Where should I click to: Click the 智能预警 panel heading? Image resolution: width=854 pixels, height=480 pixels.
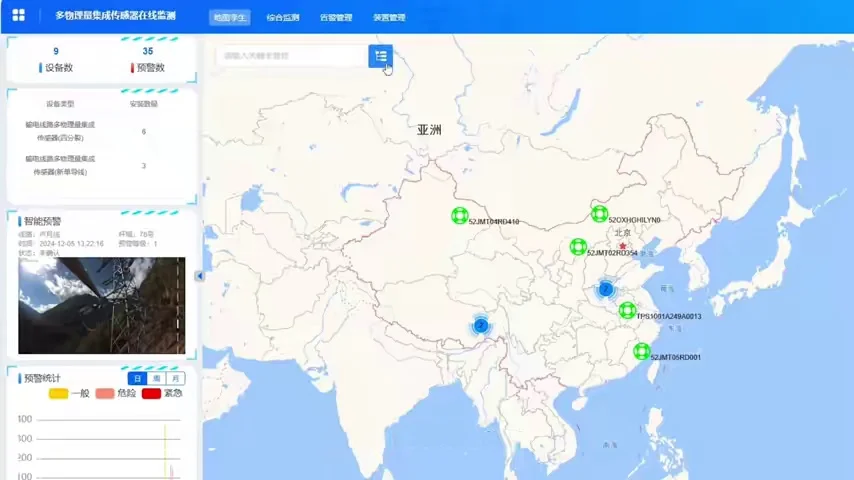(x=42, y=221)
